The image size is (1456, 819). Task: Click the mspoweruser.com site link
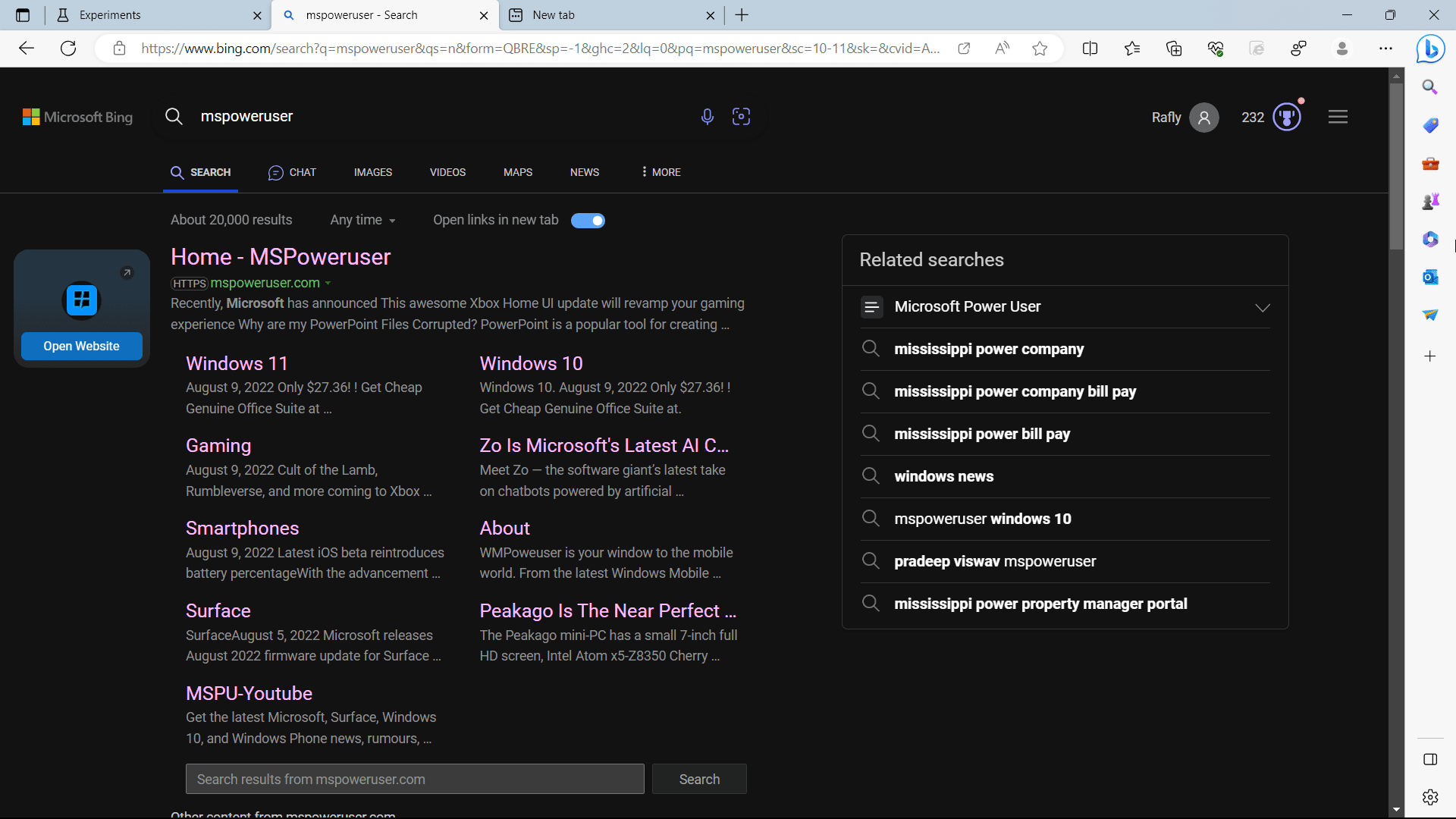tap(263, 282)
